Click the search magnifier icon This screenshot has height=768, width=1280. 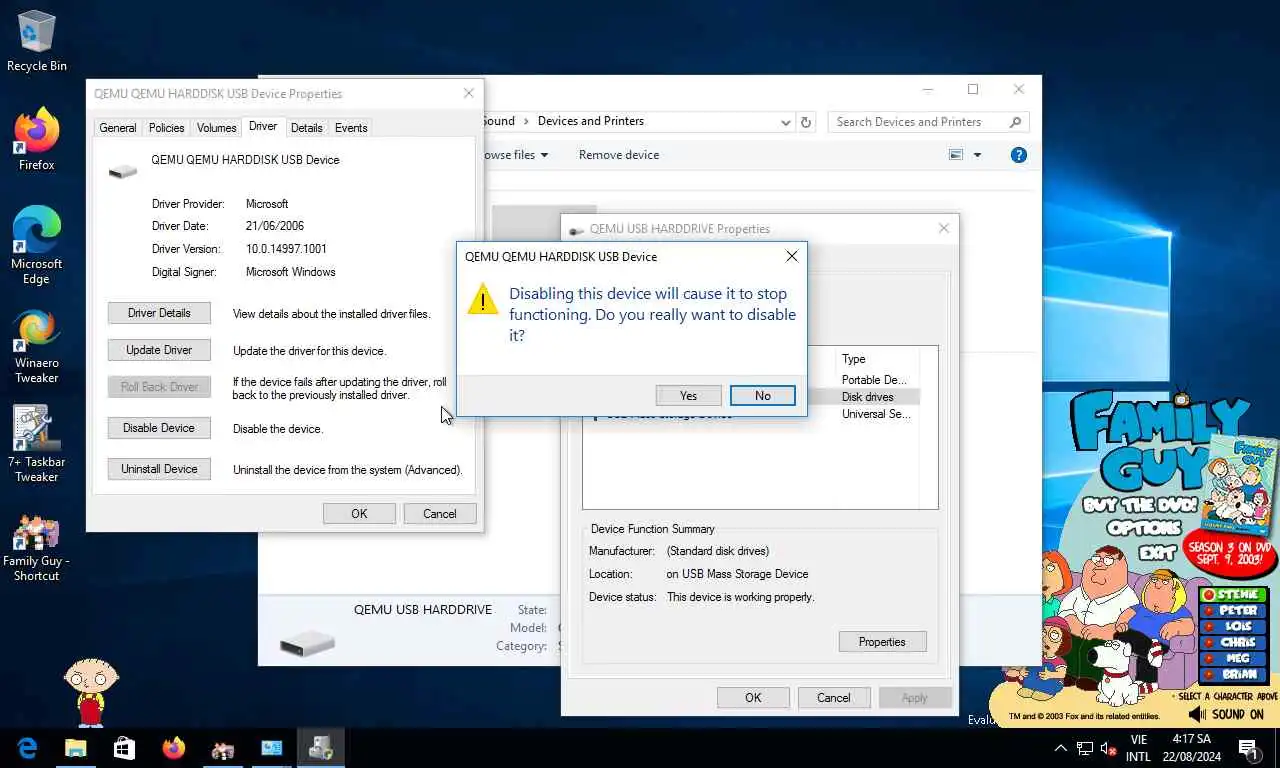pos(1016,122)
